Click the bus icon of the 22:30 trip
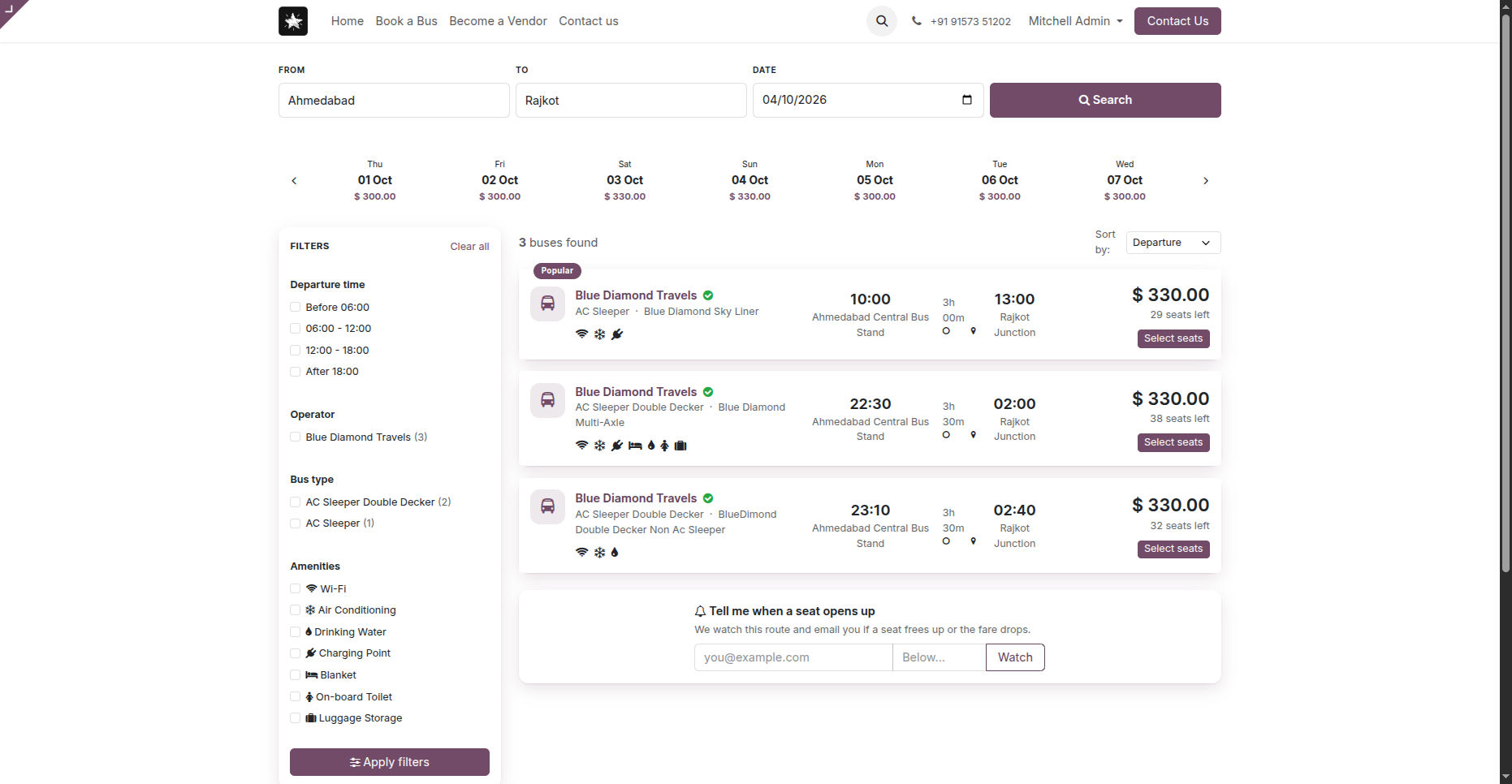This screenshot has width=1512, height=784. (x=548, y=400)
